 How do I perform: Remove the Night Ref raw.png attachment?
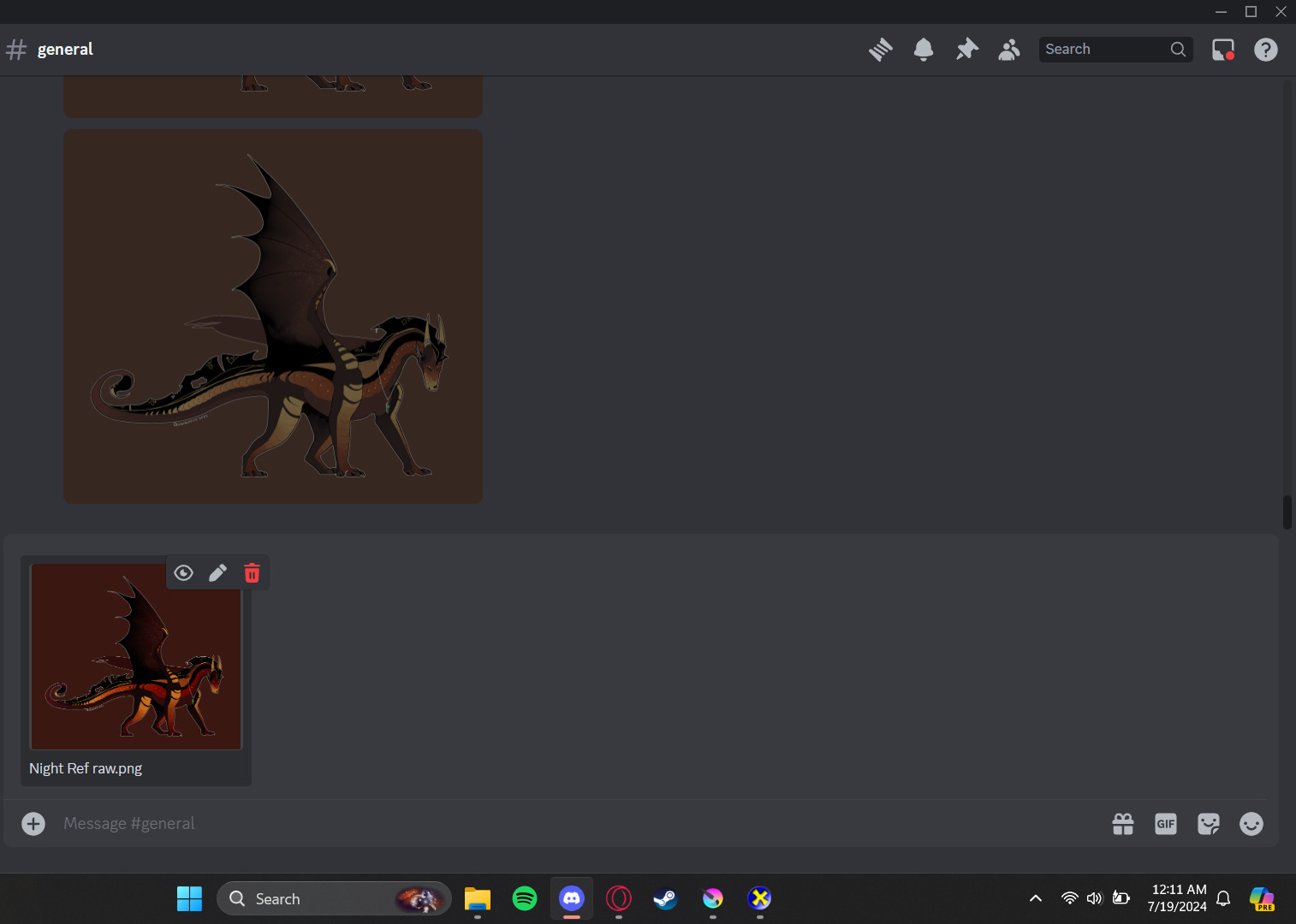(252, 573)
